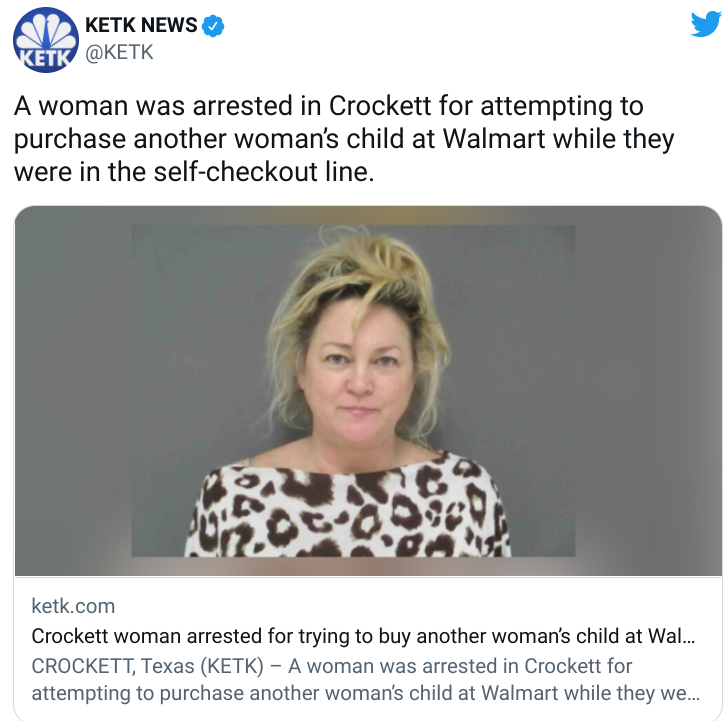Click the leopard print top in the photo

pyautogui.click(x=348, y=508)
